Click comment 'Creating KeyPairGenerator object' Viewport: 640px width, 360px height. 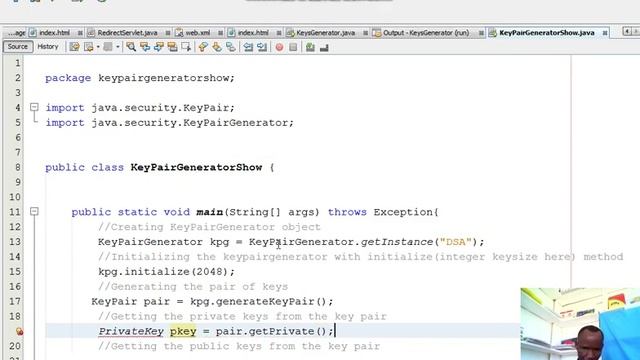(x=209, y=227)
